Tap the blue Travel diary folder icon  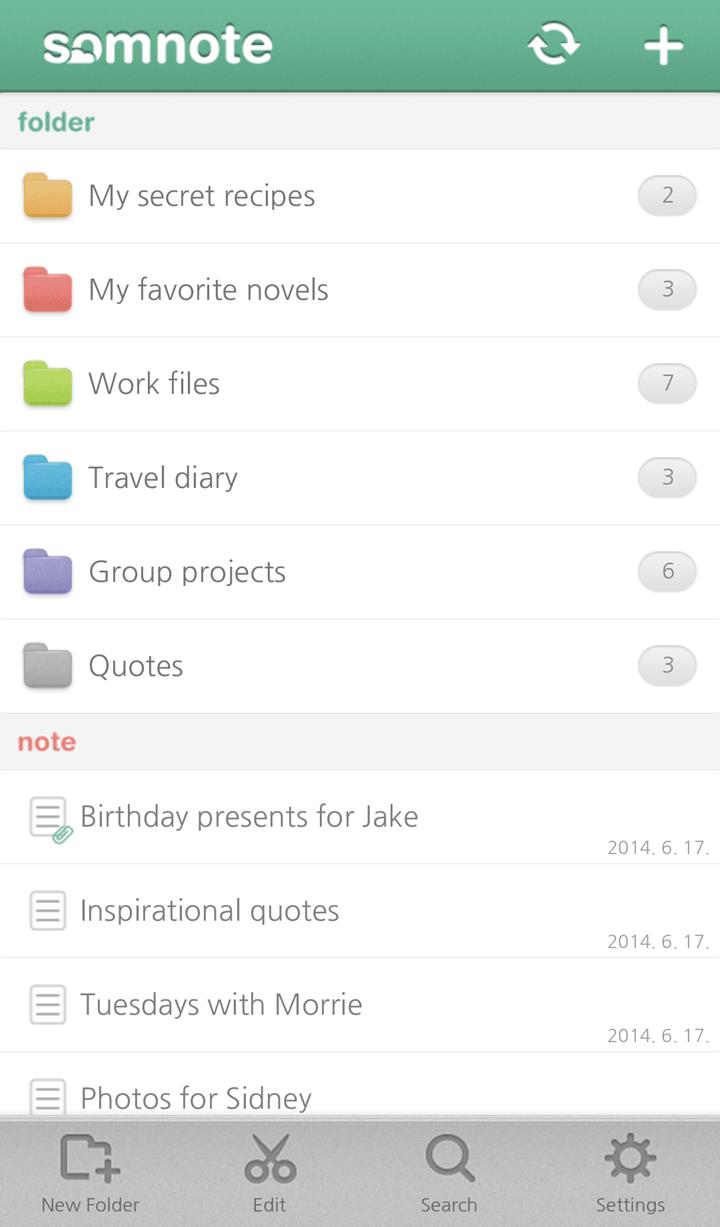[x=47, y=478]
